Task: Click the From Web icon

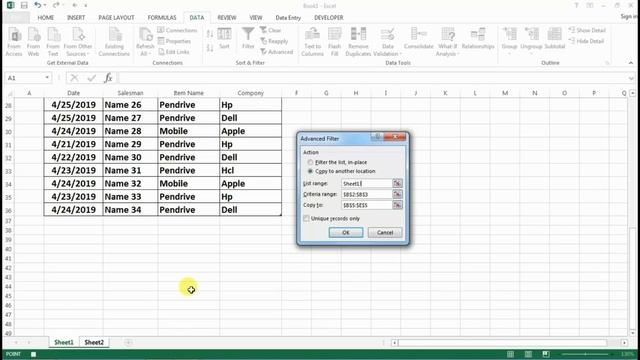Action: pyautogui.click(x=33, y=42)
